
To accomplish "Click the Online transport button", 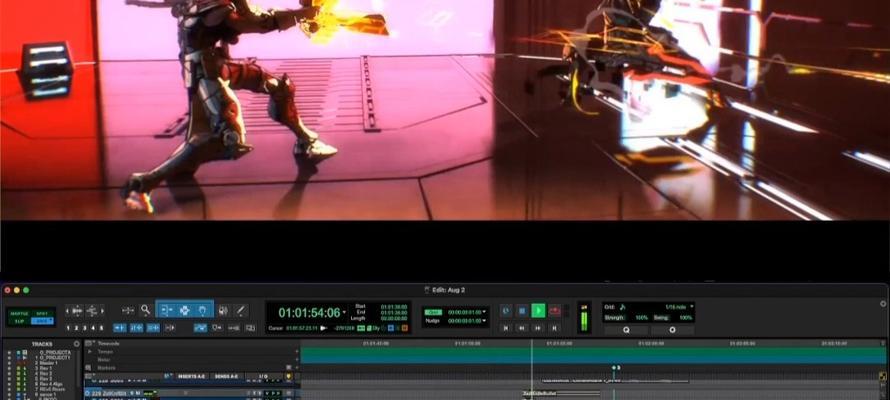I will point(506,311).
